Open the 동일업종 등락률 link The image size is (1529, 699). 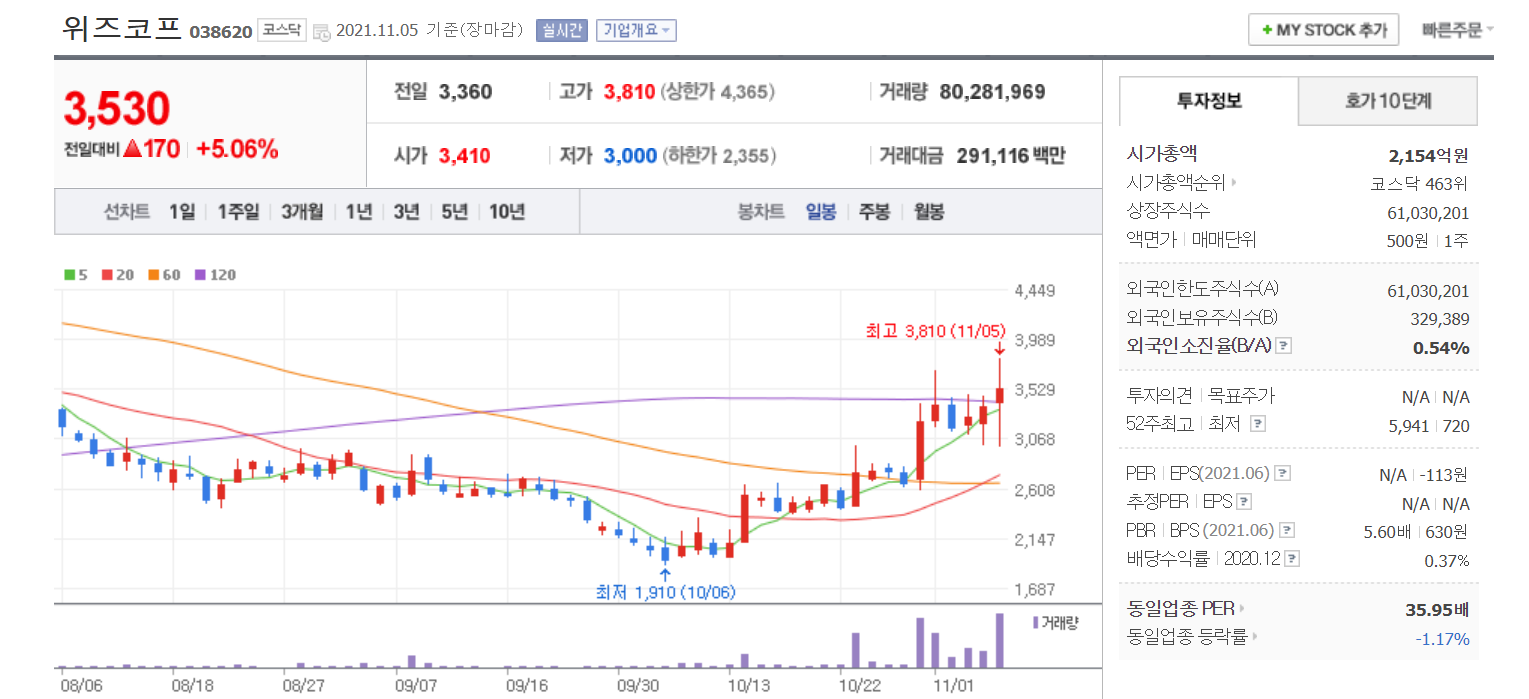pyautogui.click(x=1191, y=637)
